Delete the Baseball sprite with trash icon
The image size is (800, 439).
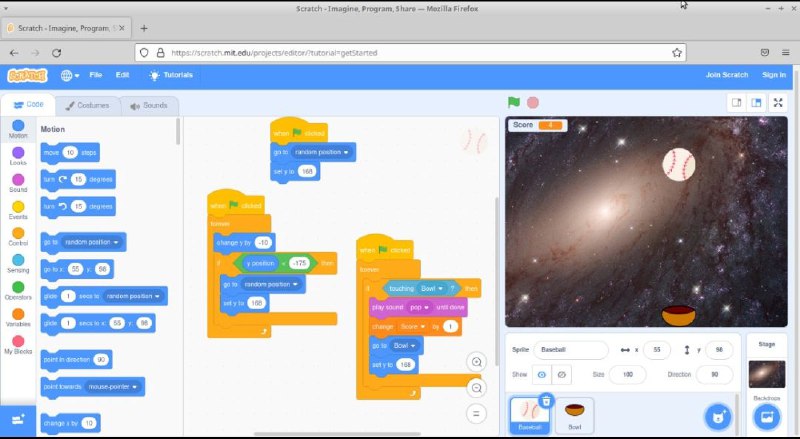546,401
